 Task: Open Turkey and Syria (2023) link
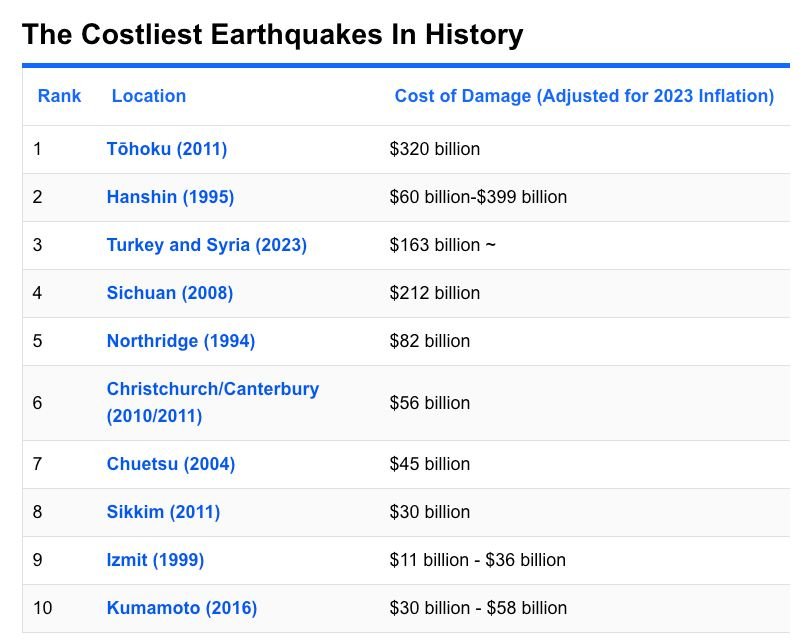click(206, 245)
